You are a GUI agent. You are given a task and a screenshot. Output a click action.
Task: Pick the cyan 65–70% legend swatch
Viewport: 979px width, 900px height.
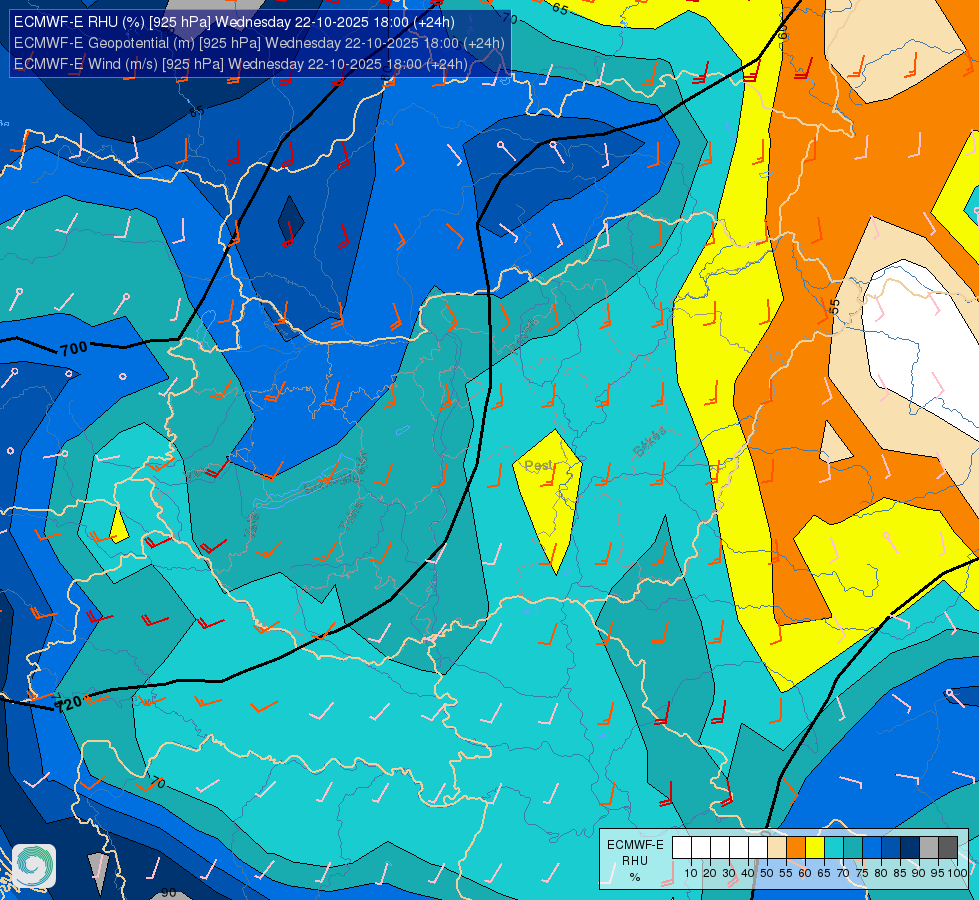834,848
